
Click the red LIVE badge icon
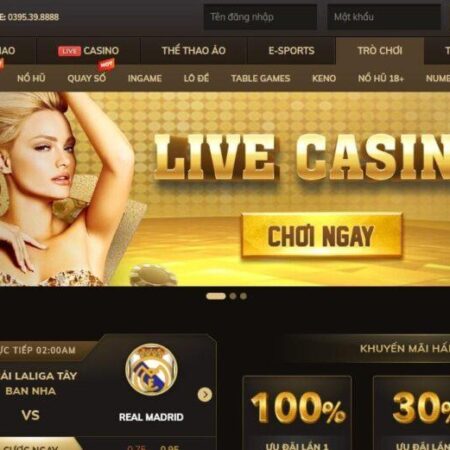pyautogui.click(x=69, y=51)
